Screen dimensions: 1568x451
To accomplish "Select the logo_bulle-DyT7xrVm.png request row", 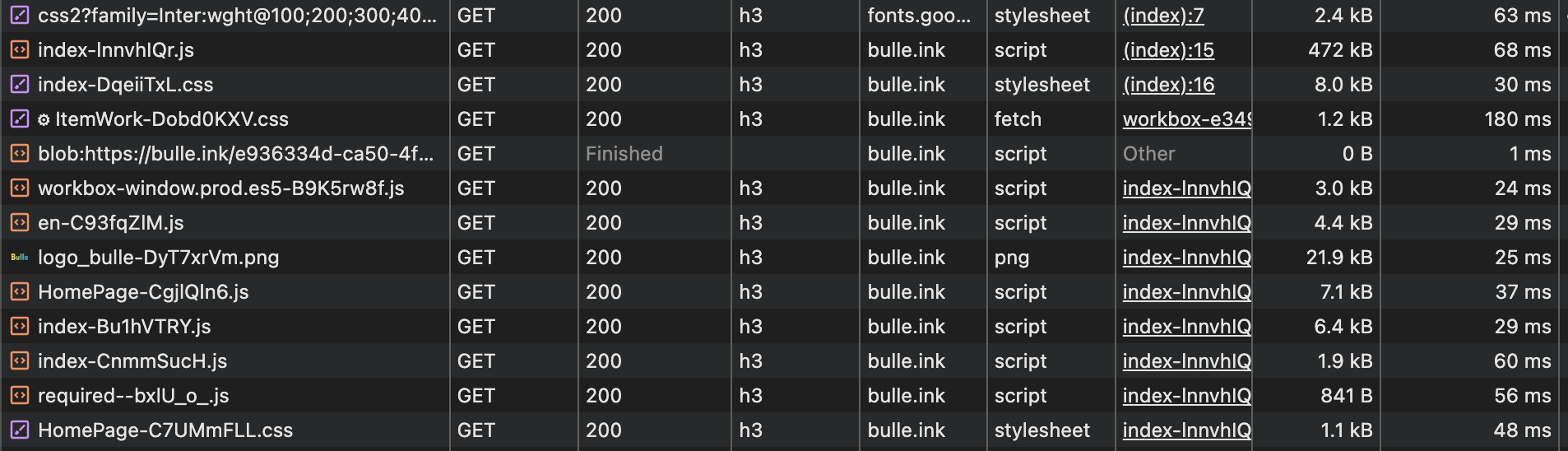I will (158, 258).
